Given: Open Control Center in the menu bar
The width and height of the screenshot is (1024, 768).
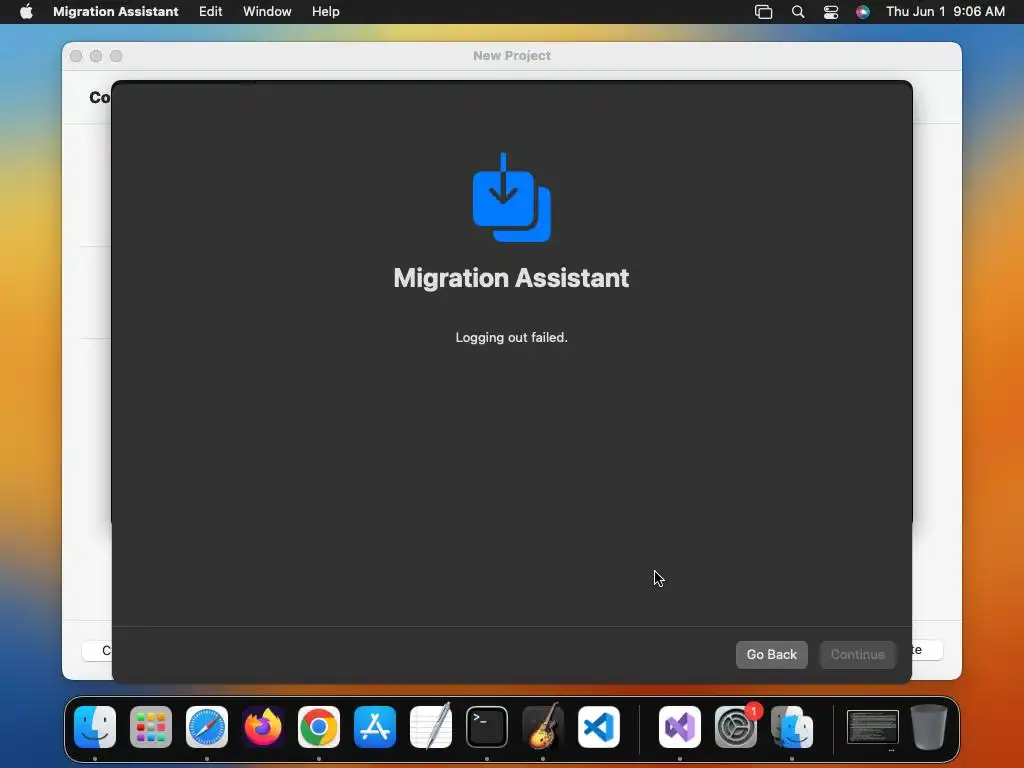Looking at the screenshot, I should pyautogui.click(x=831, y=12).
